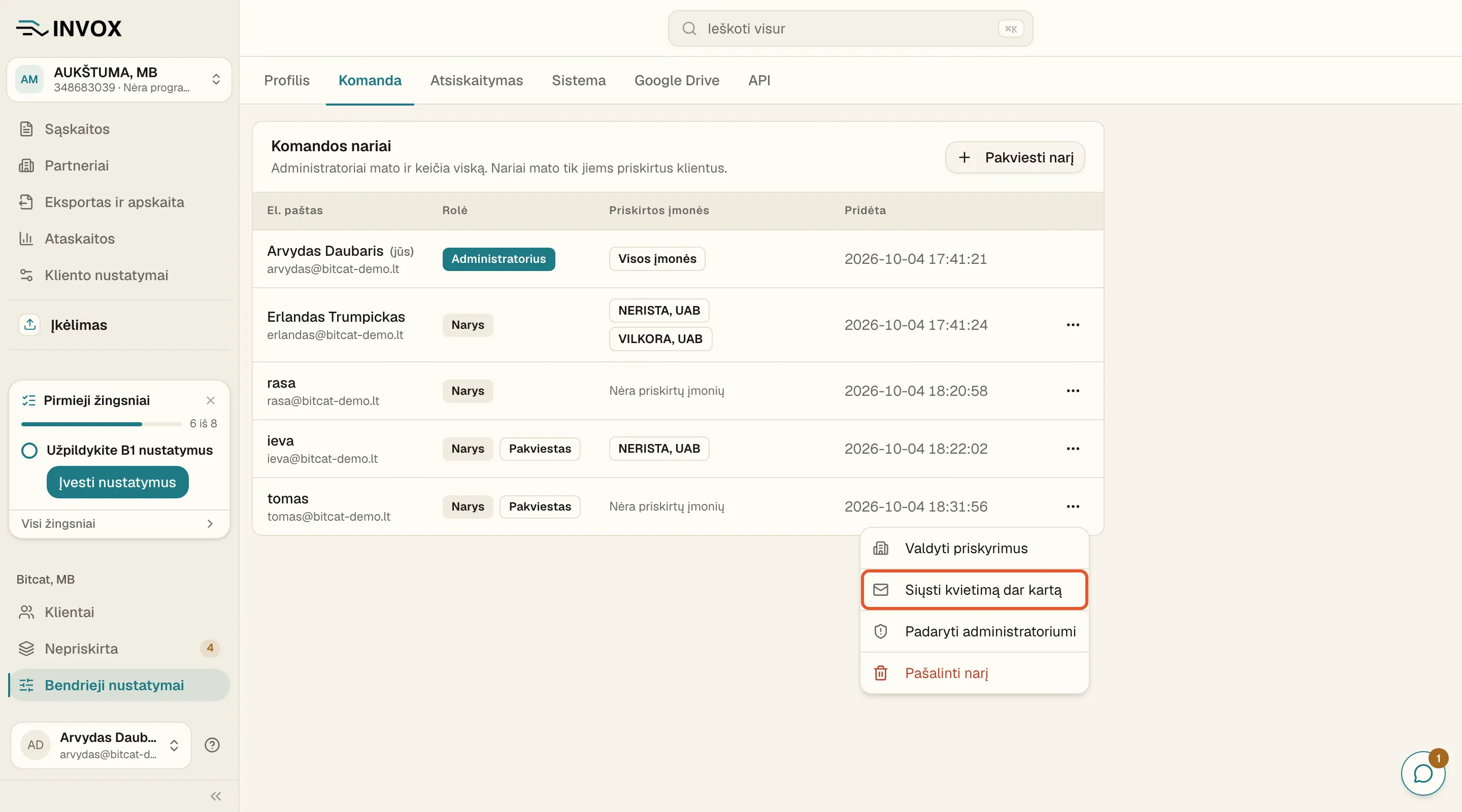Select Padaryti administratoriumi
1462x812 pixels.
[974, 631]
